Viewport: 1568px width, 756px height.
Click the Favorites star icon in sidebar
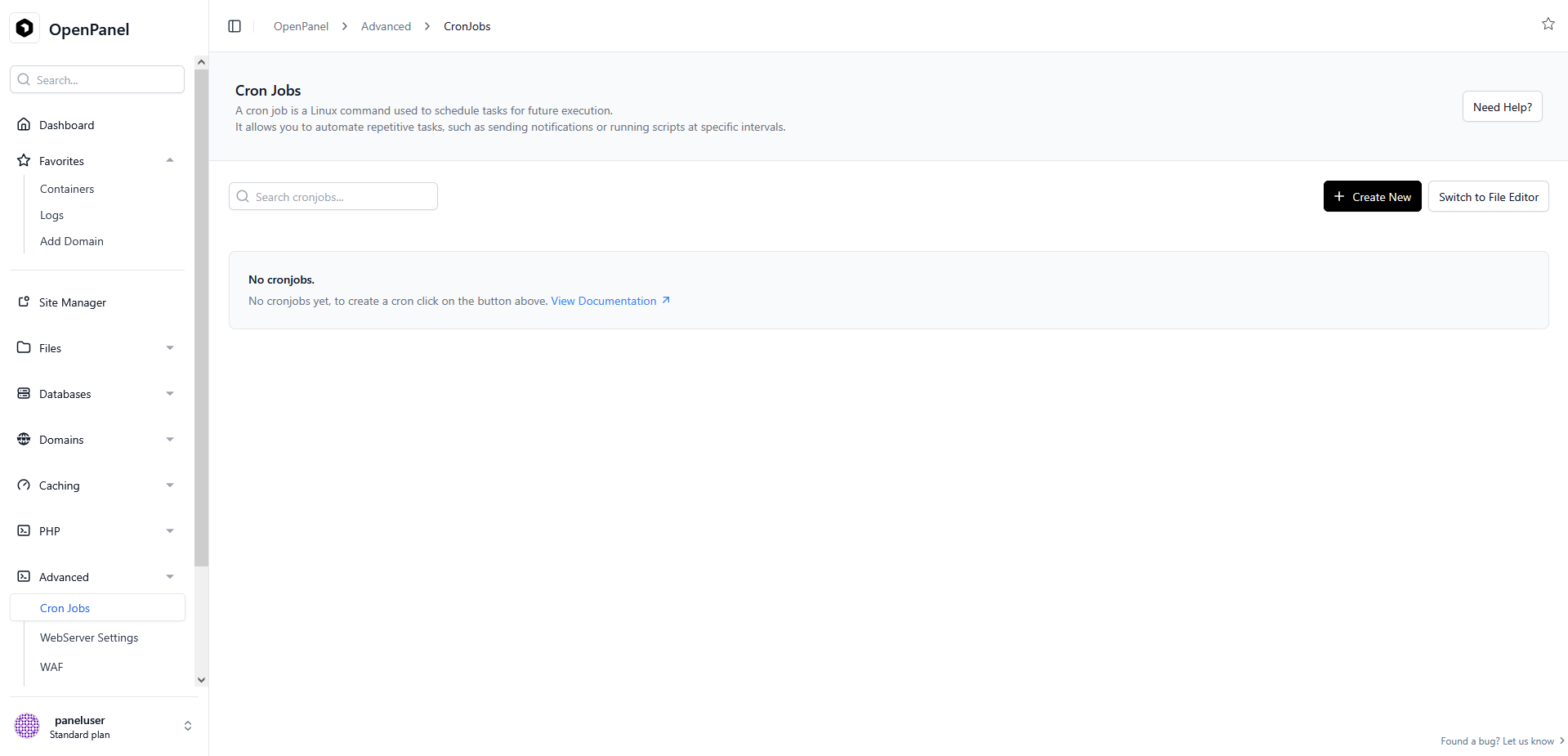tap(24, 160)
